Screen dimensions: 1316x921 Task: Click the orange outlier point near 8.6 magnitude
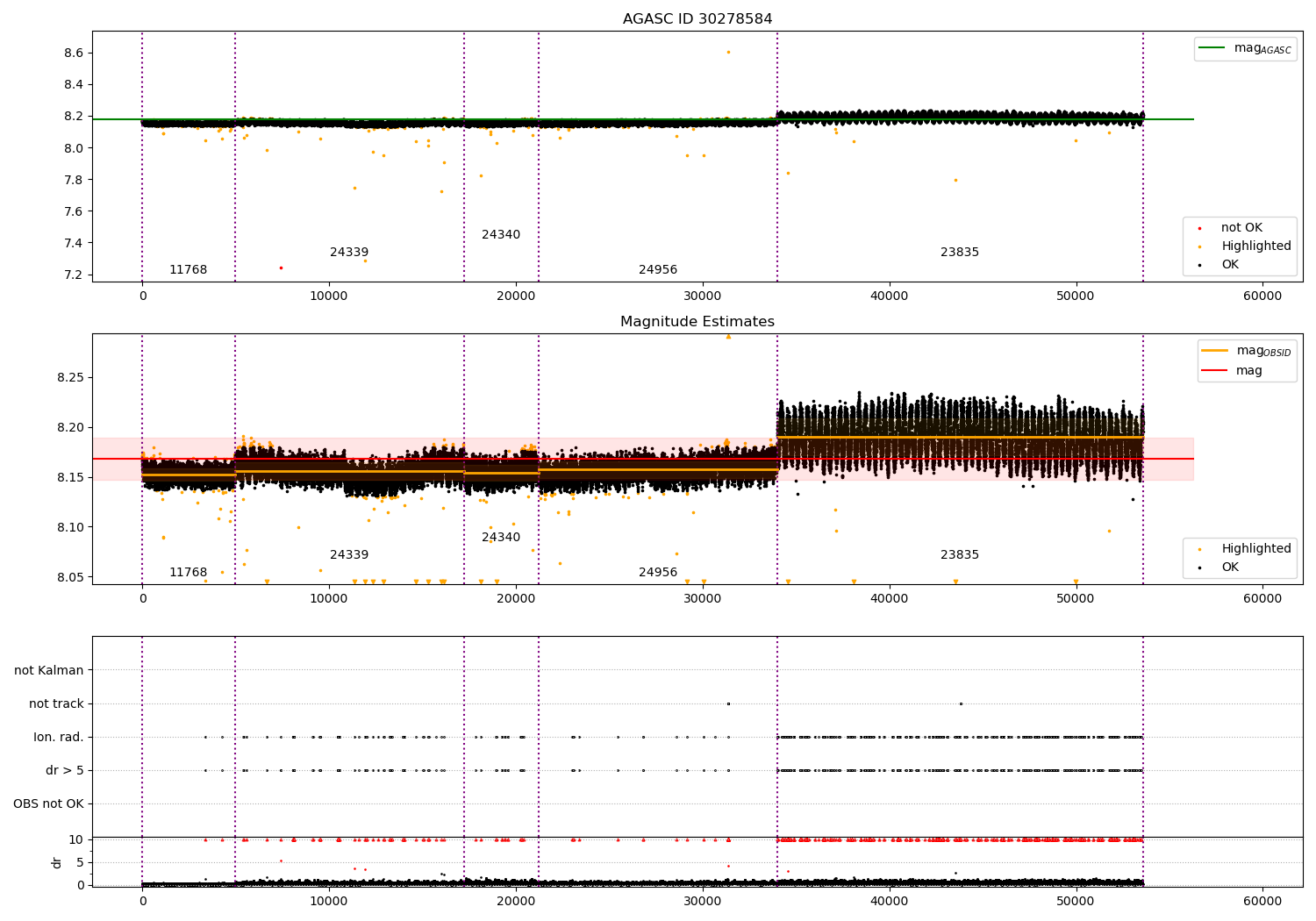[x=728, y=52]
